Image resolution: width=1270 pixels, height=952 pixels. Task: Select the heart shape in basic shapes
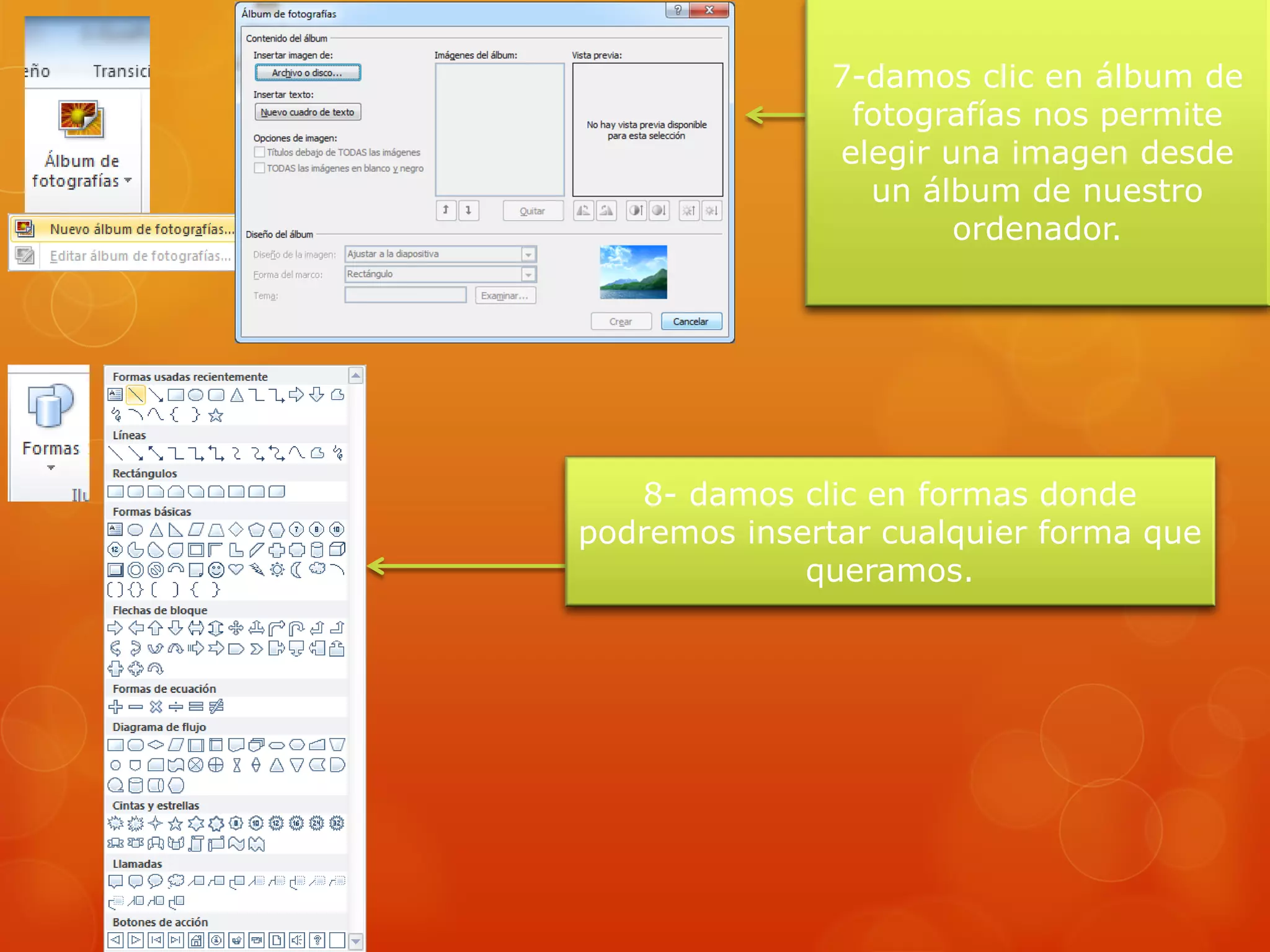tap(236, 570)
